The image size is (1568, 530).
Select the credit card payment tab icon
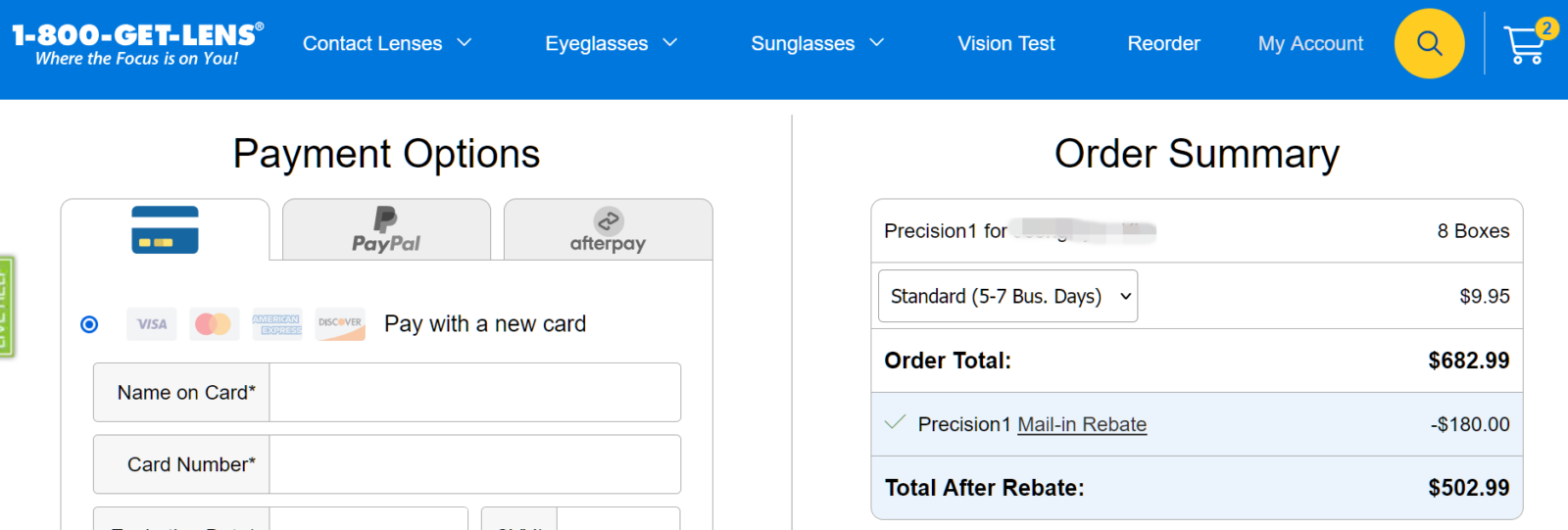pyautogui.click(x=165, y=230)
